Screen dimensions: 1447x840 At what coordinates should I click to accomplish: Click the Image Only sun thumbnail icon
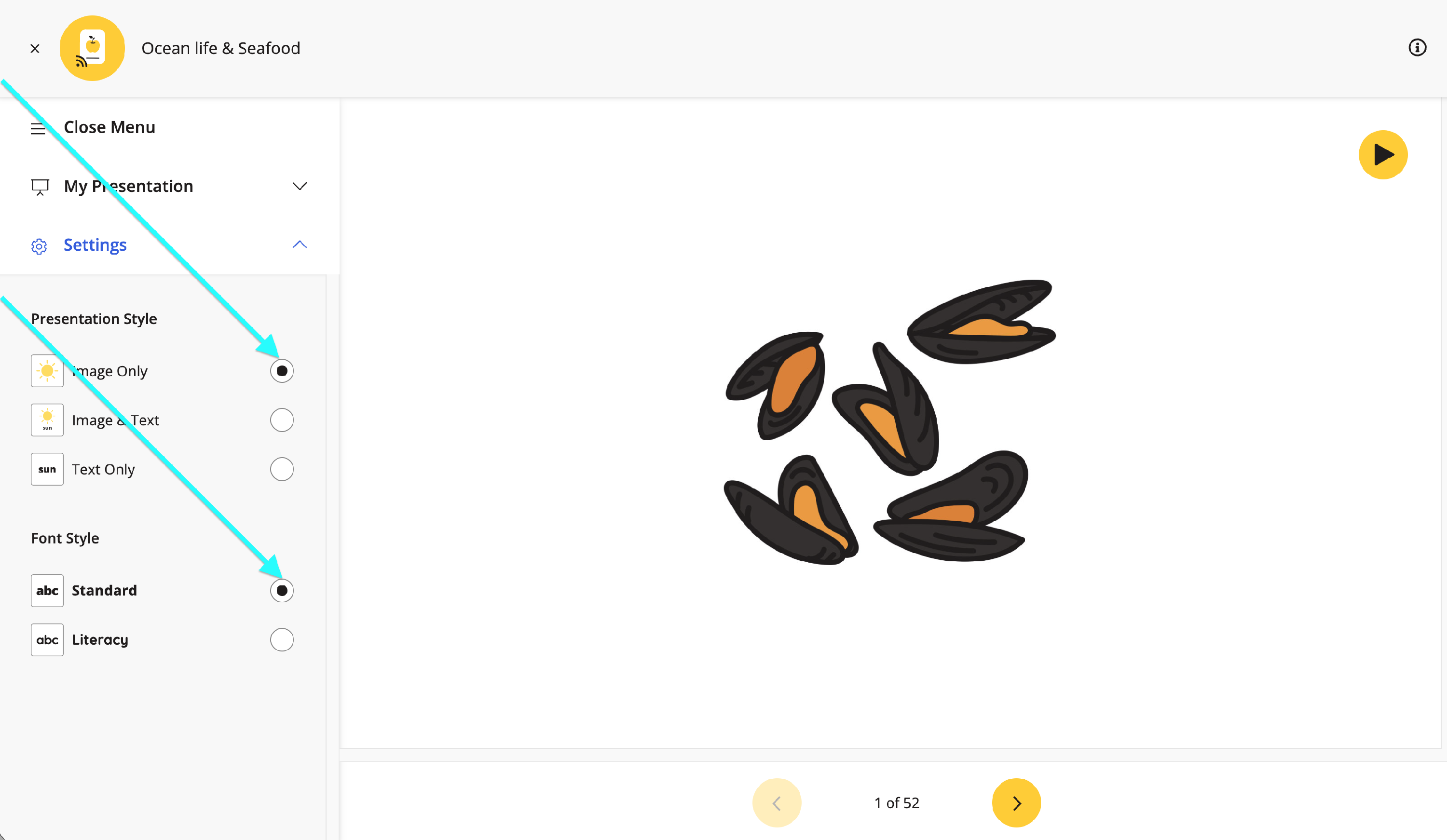(x=47, y=371)
